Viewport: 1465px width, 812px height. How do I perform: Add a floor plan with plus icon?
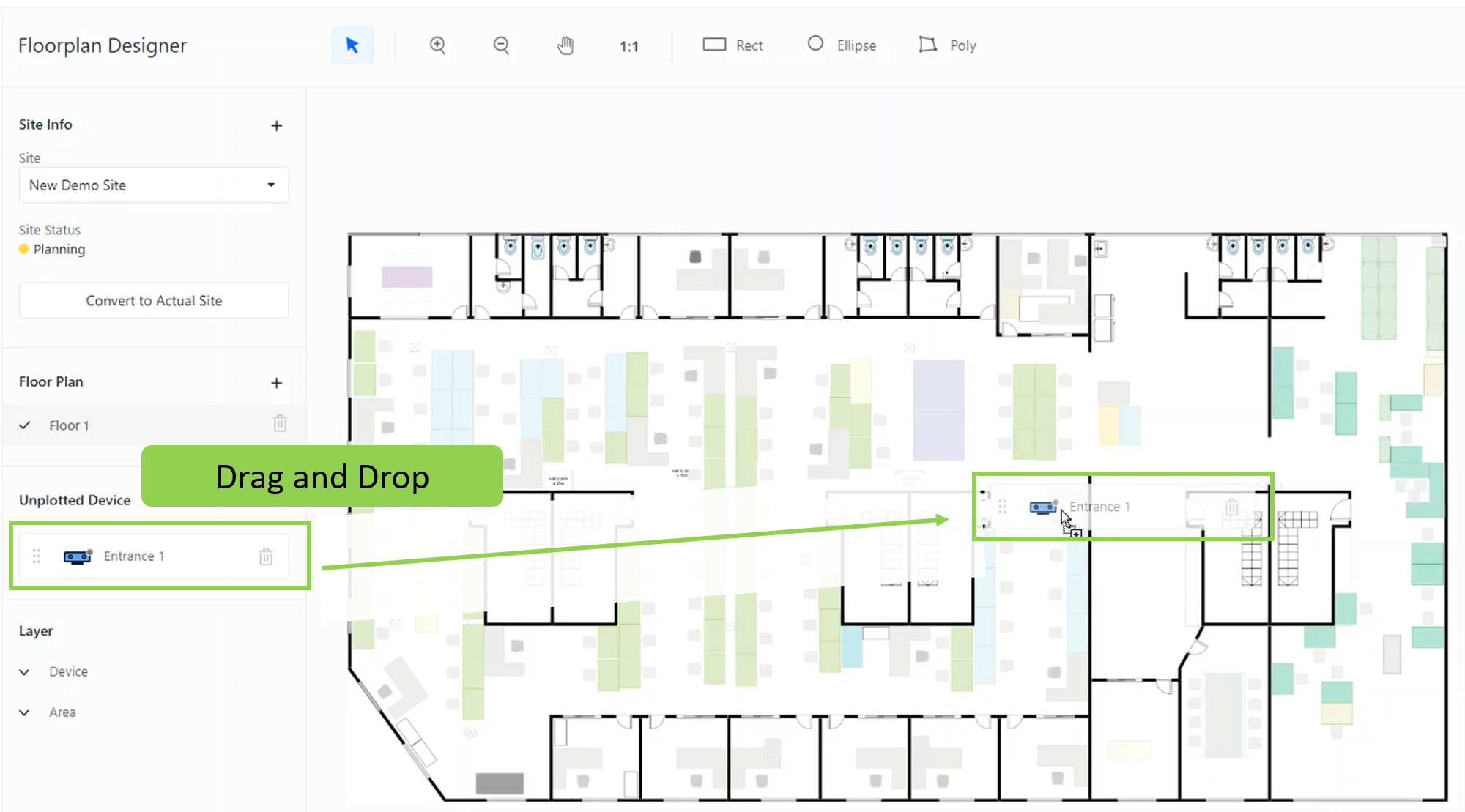click(x=276, y=383)
